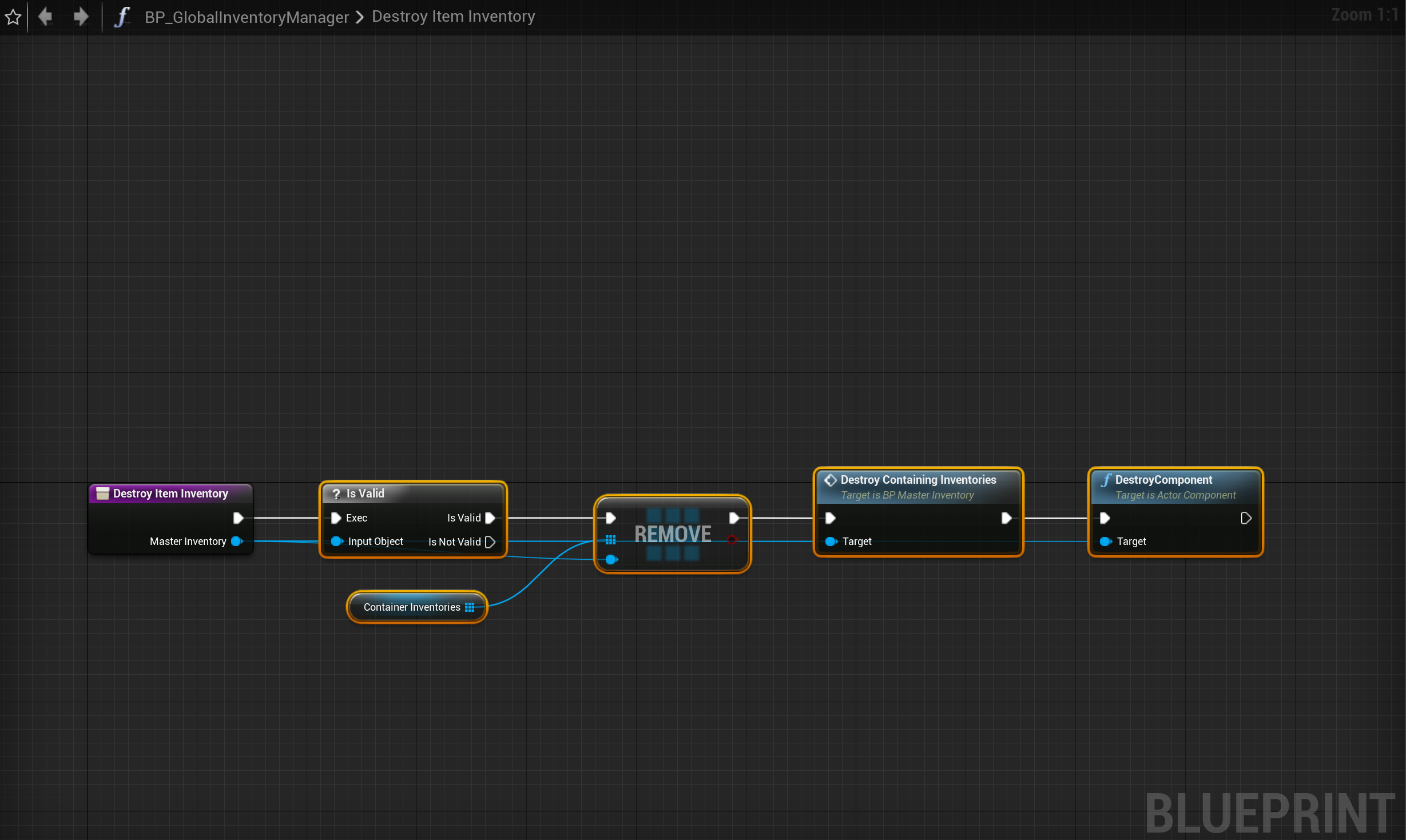Select the Destroy Item Inventory entry node
The width and height of the screenshot is (1406, 840).
pyautogui.click(x=170, y=493)
